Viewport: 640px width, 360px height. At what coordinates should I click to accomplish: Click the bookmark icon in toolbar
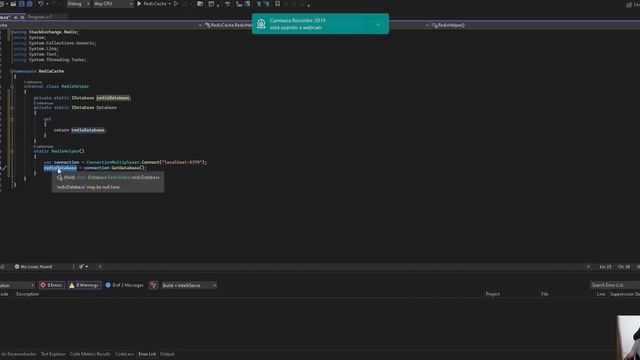tap(278, 4)
